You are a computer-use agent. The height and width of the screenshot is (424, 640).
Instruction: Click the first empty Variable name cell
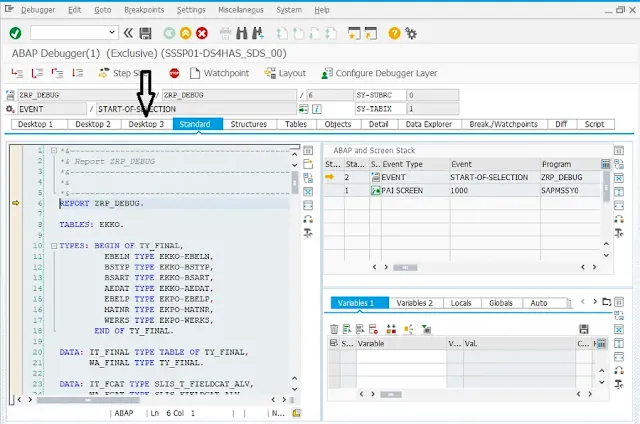click(401, 357)
